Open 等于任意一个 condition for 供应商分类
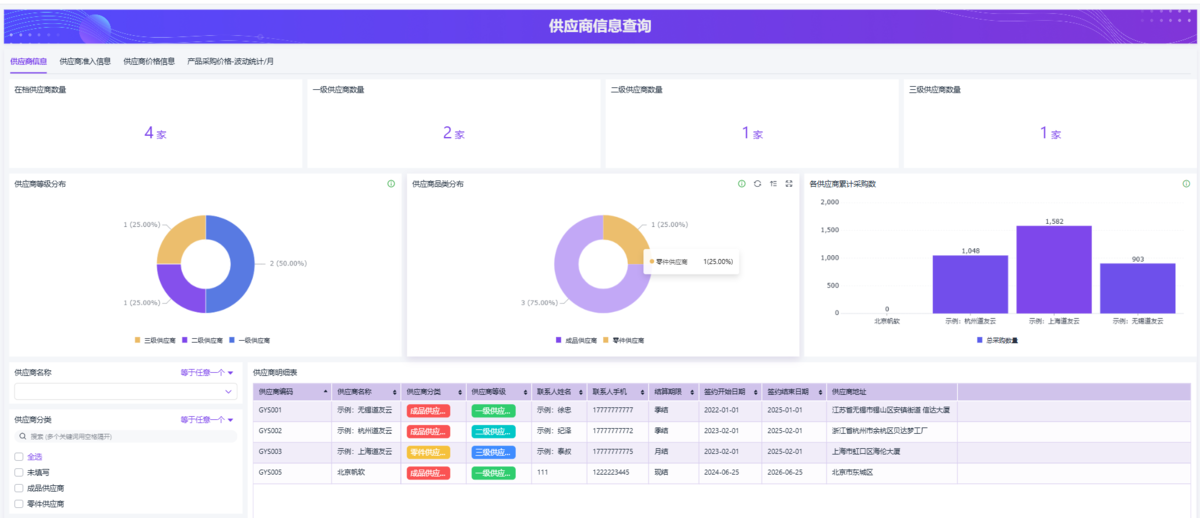Viewport: 1200px width, 518px height. [x=207, y=420]
